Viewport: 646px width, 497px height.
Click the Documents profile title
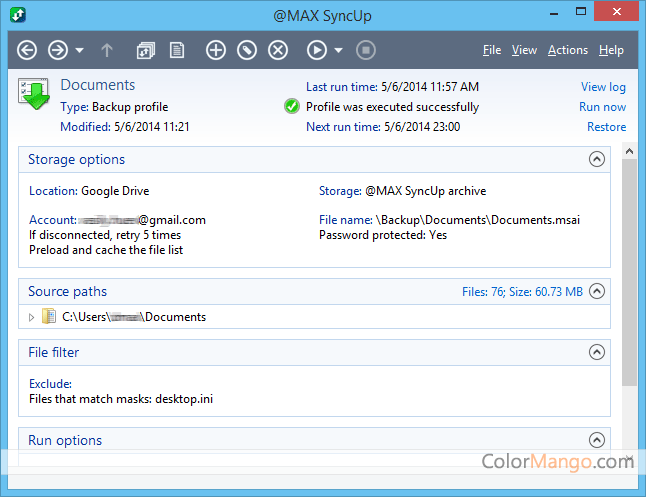[98, 85]
